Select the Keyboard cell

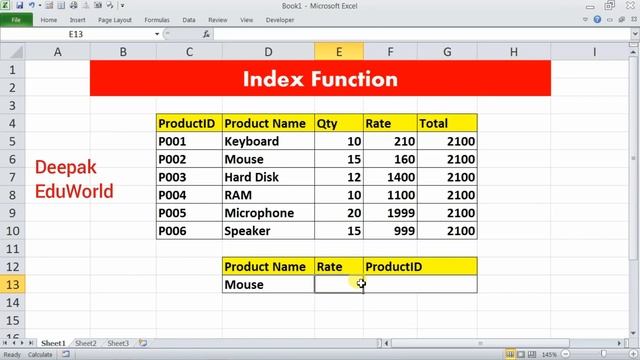pyautogui.click(x=268, y=141)
